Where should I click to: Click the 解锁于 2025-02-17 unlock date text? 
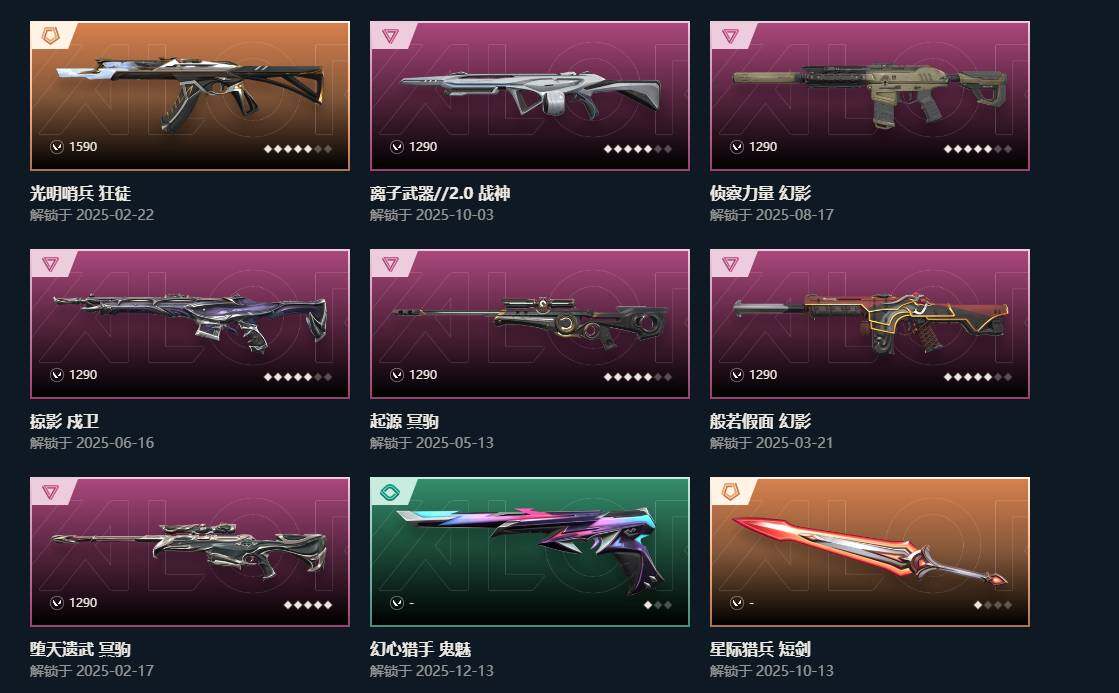[92, 671]
